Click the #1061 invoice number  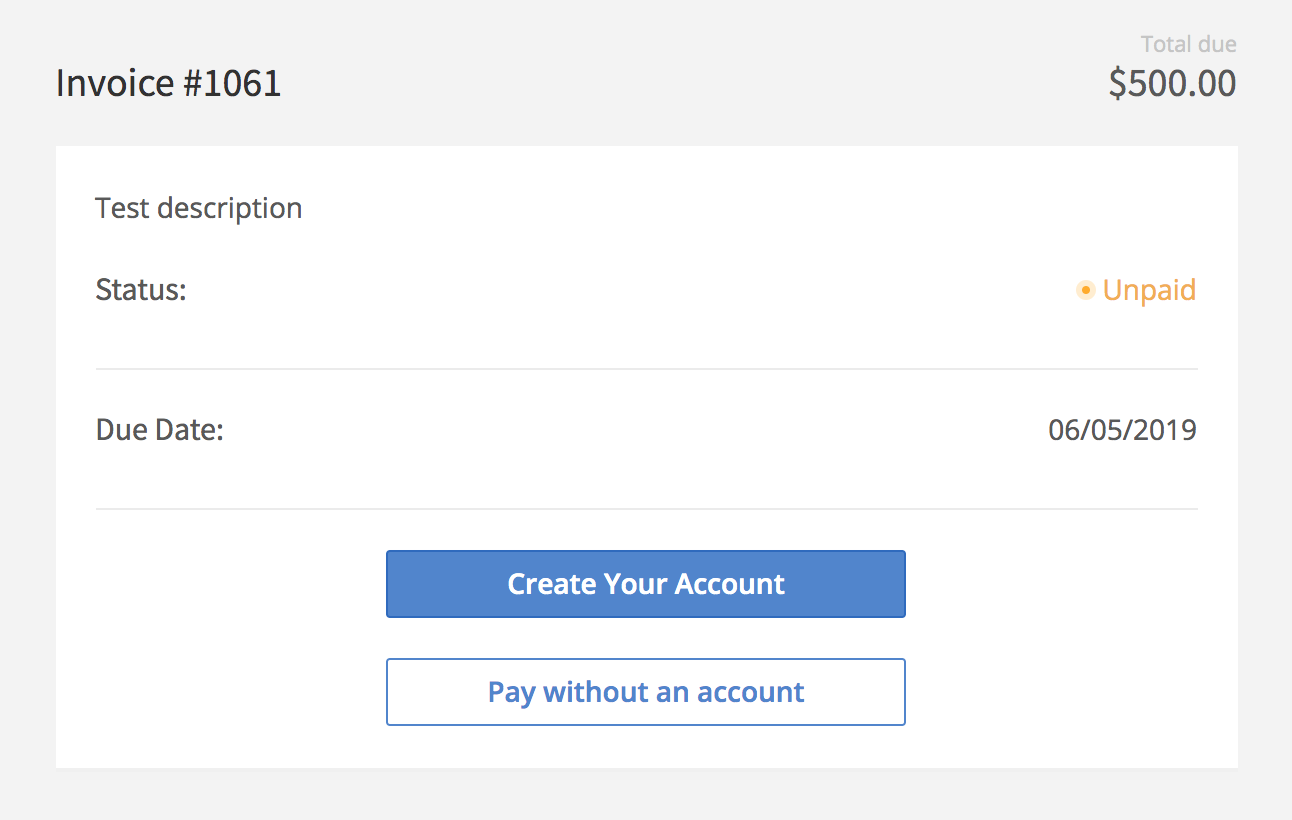point(232,83)
